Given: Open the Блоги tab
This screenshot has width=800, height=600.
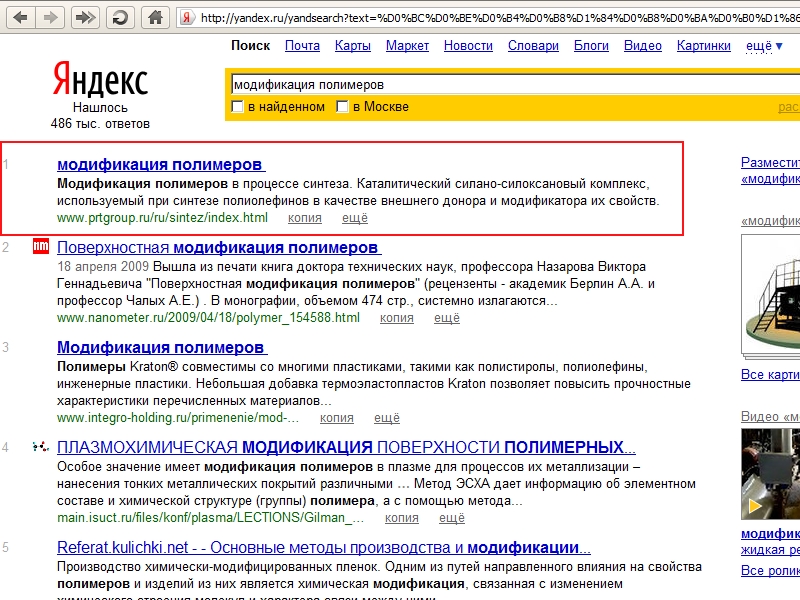Looking at the screenshot, I should click(591, 45).
